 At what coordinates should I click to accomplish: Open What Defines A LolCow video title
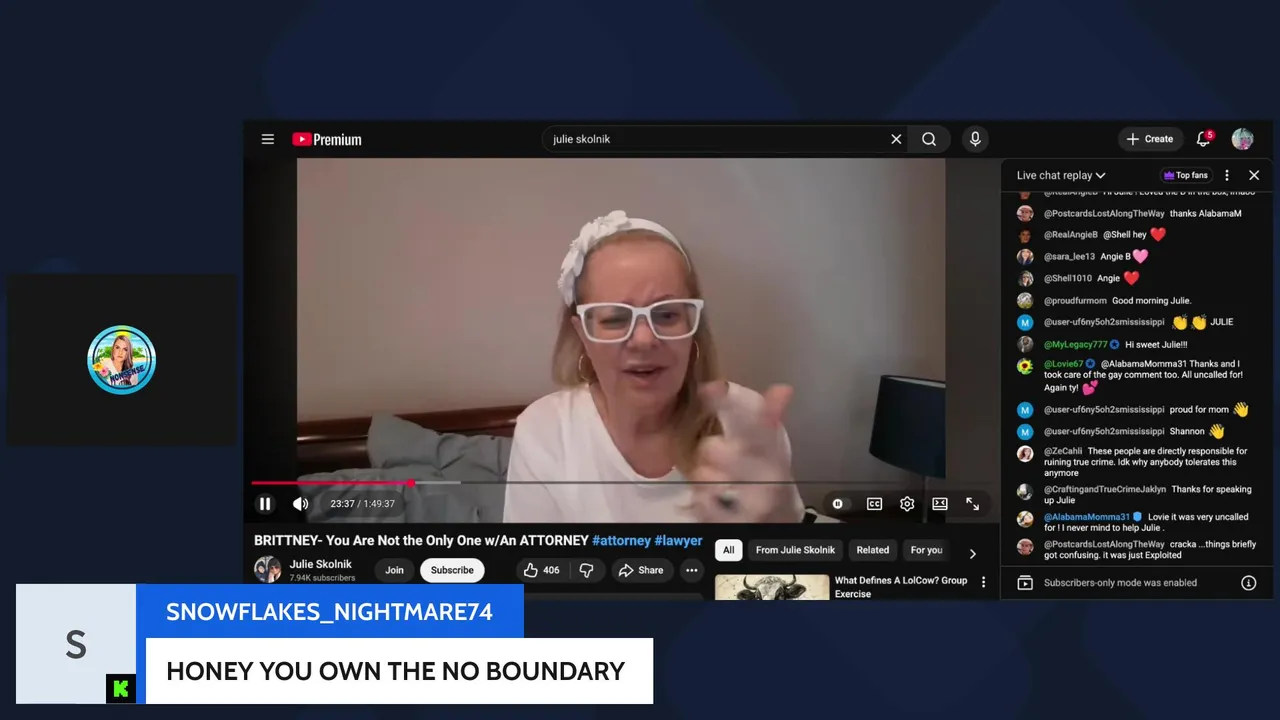pyautogui.click(x=901, y=587)
